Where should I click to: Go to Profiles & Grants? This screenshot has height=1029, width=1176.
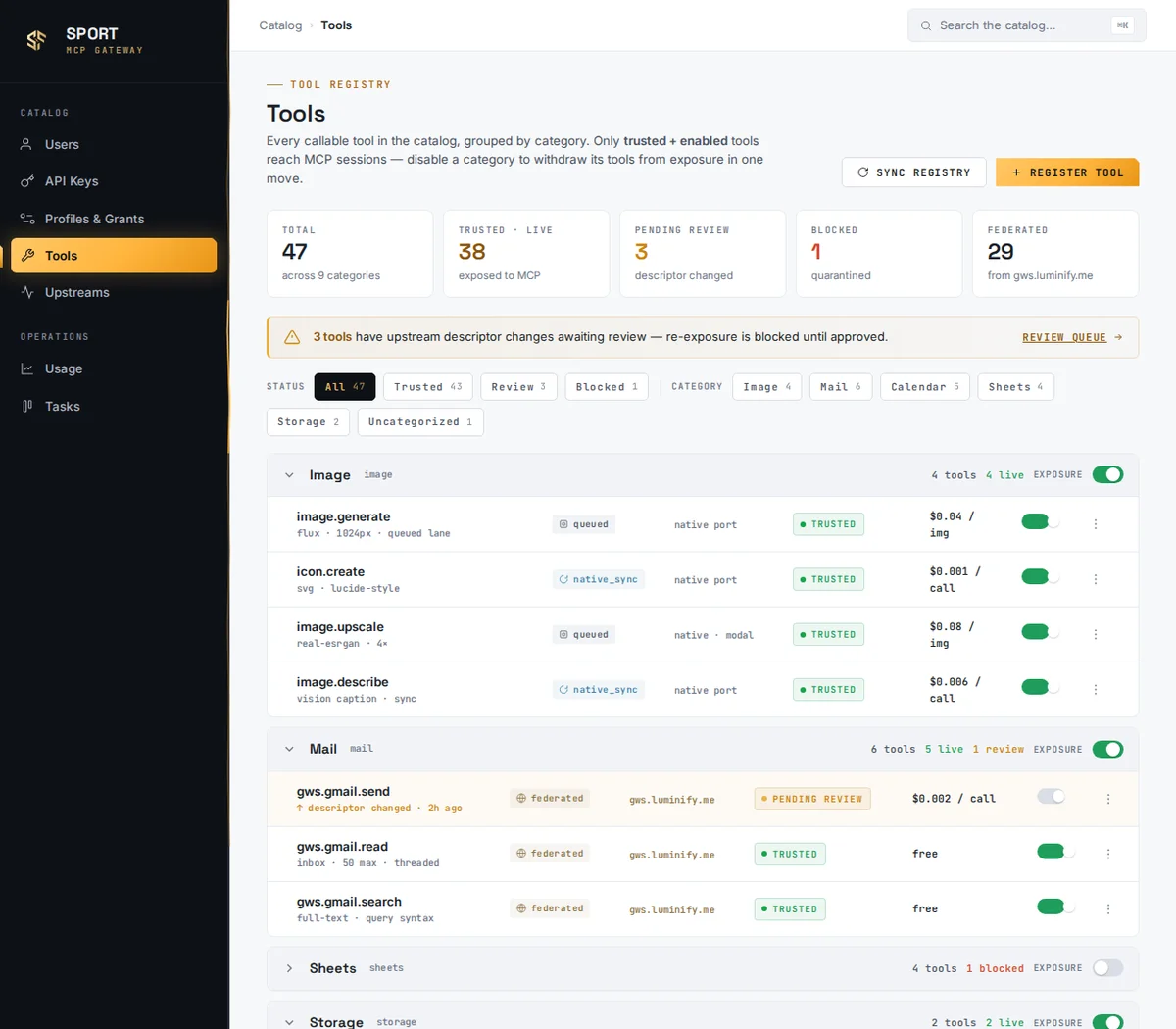[x=114, y=219]
